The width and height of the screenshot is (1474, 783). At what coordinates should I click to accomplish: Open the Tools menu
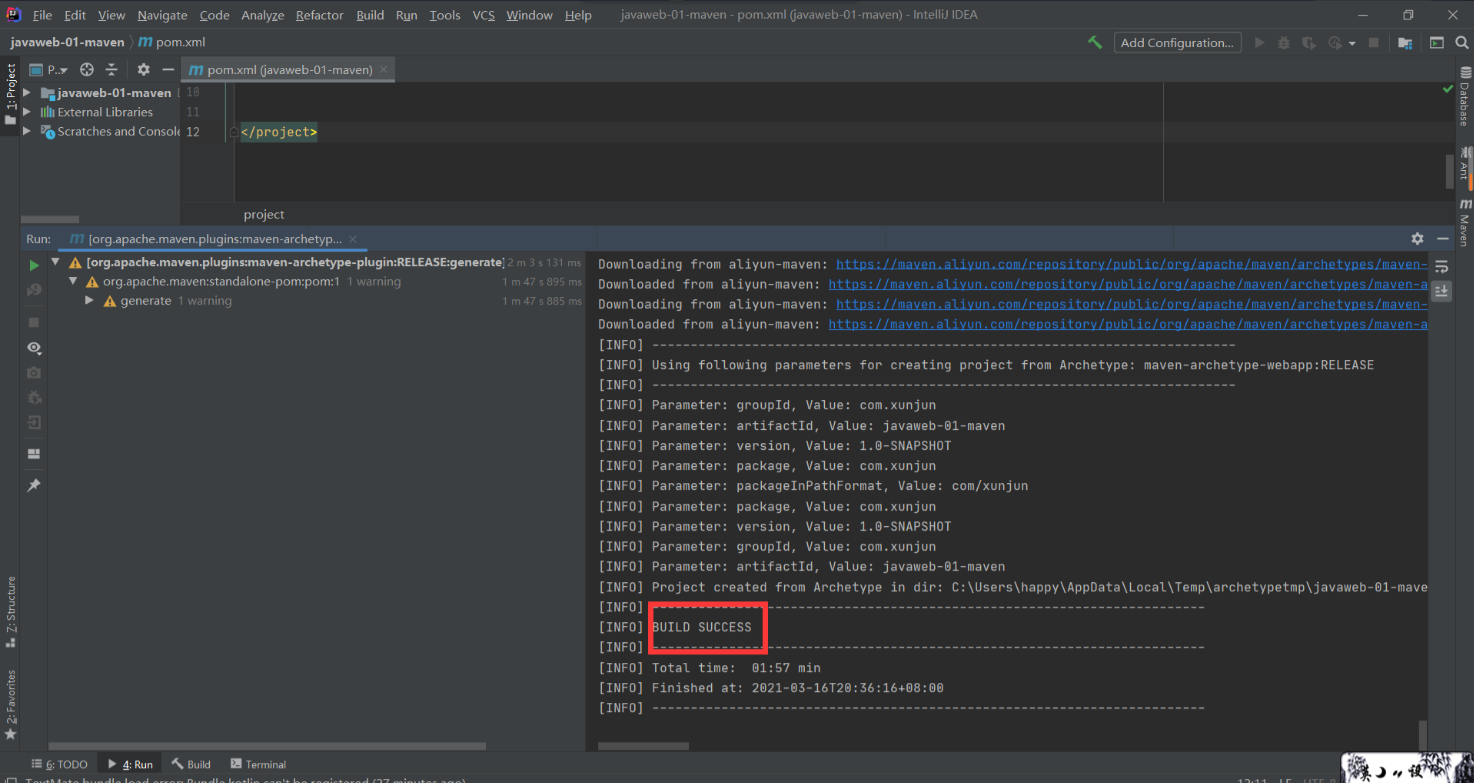click(445, 15)
